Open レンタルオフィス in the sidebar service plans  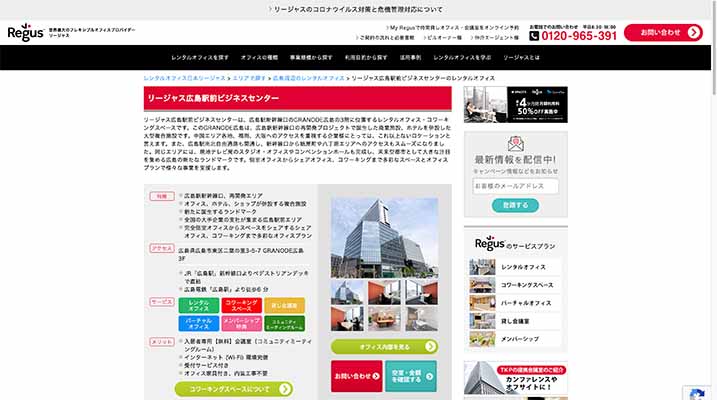515,267
